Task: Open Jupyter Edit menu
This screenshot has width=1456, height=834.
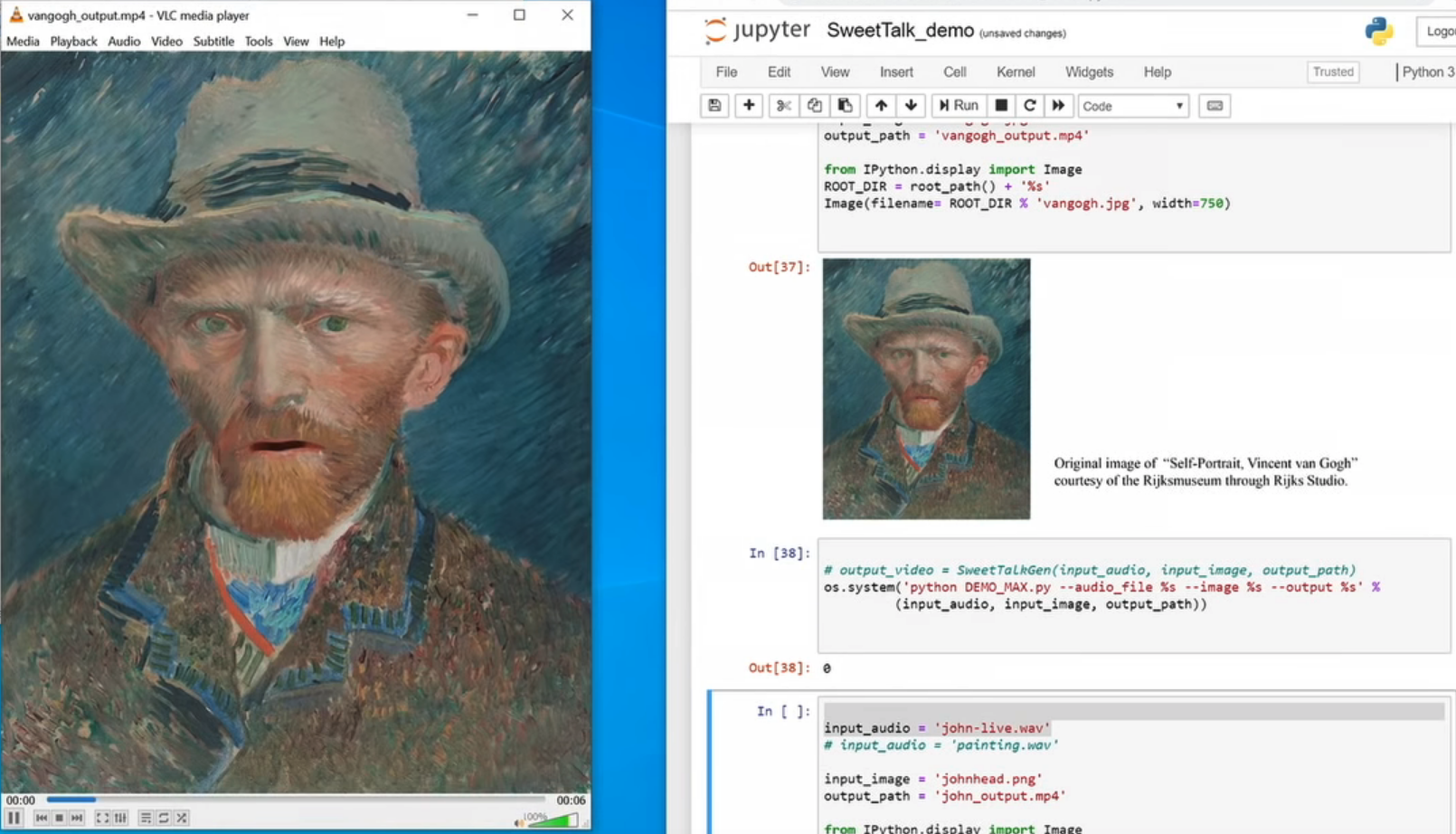Action: pos(779,72)
